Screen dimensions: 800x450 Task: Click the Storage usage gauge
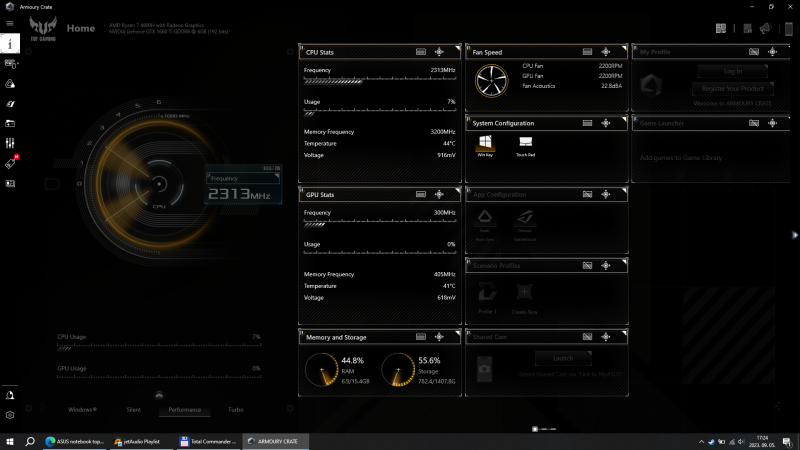(398, 369)
